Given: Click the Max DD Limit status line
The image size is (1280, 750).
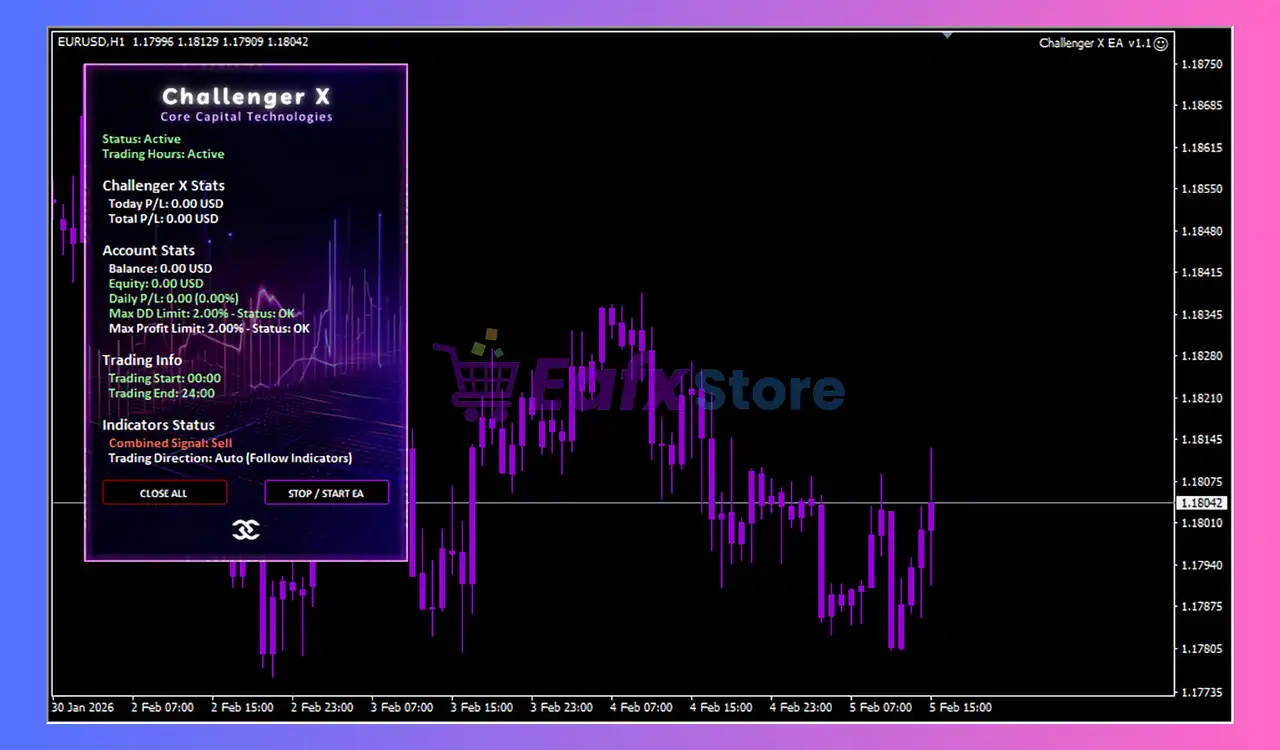Looking at the screenshot, I should [201, 313].
